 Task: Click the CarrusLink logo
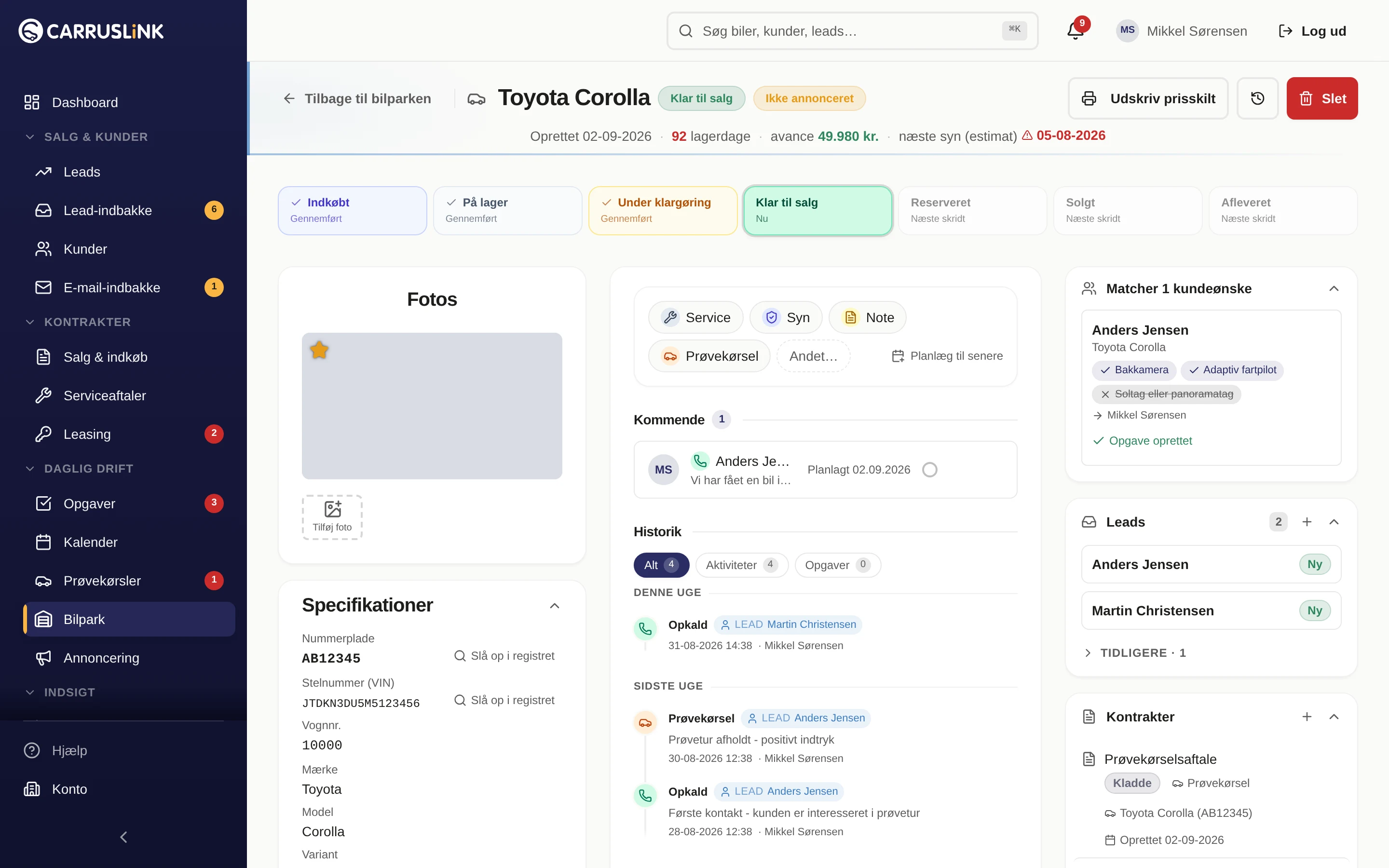[x=91, y=31]
